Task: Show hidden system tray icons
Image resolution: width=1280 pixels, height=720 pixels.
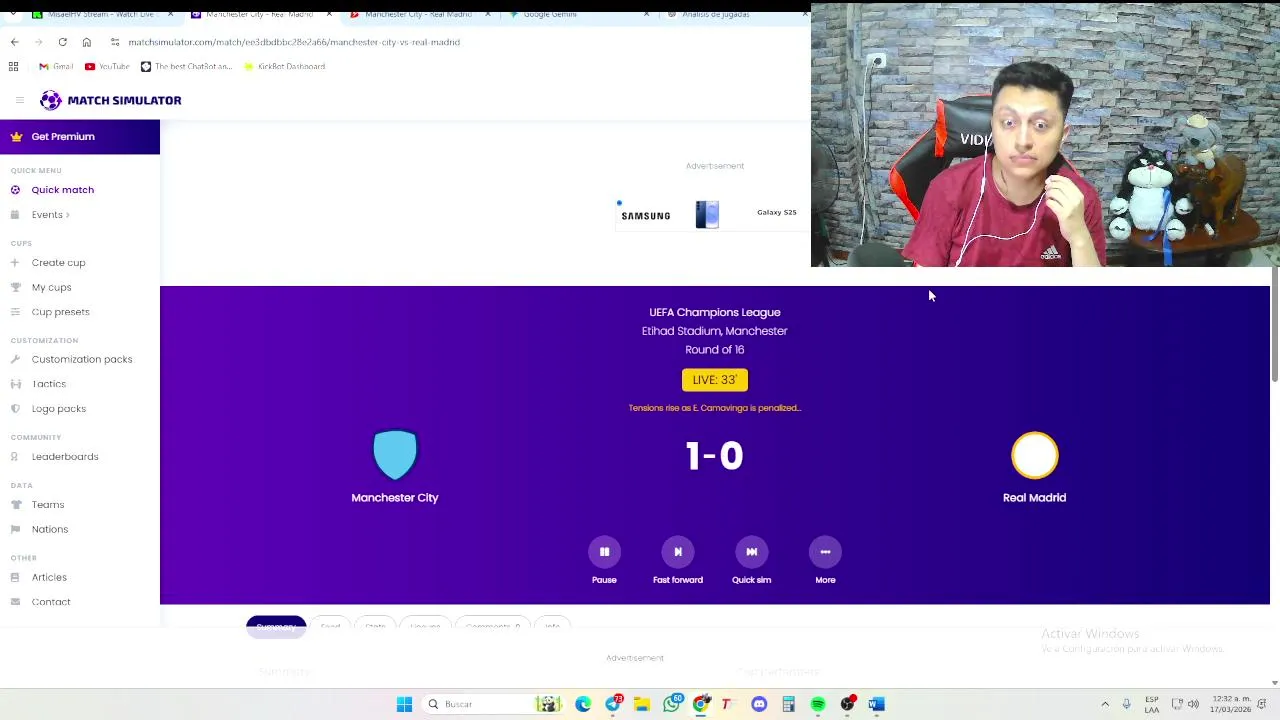Action: click(x=1105, y=704)
